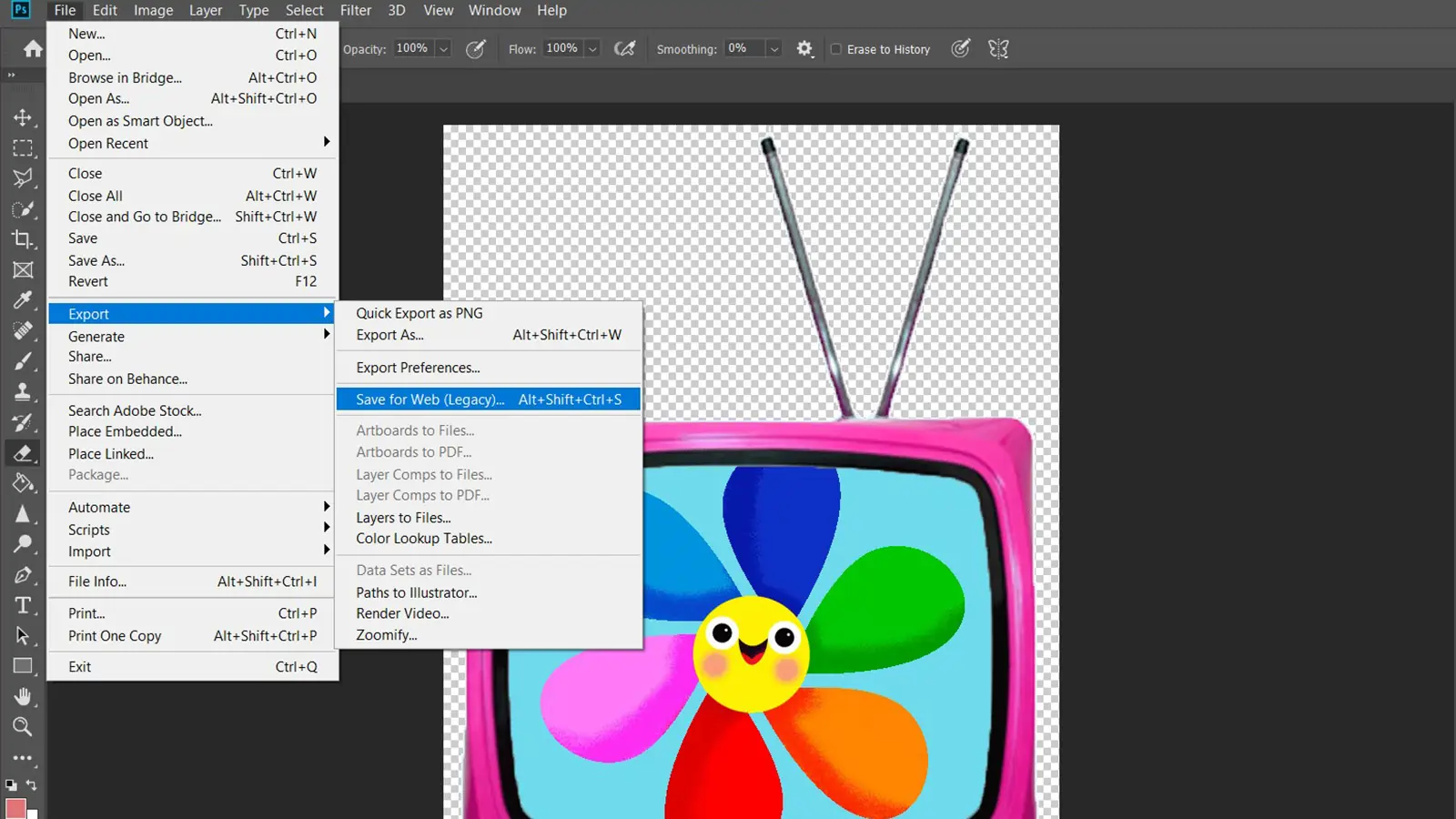This screenshot has height=819, width=1456.
Task: Click the Flow 100% value field
Action: coord(562,48)
